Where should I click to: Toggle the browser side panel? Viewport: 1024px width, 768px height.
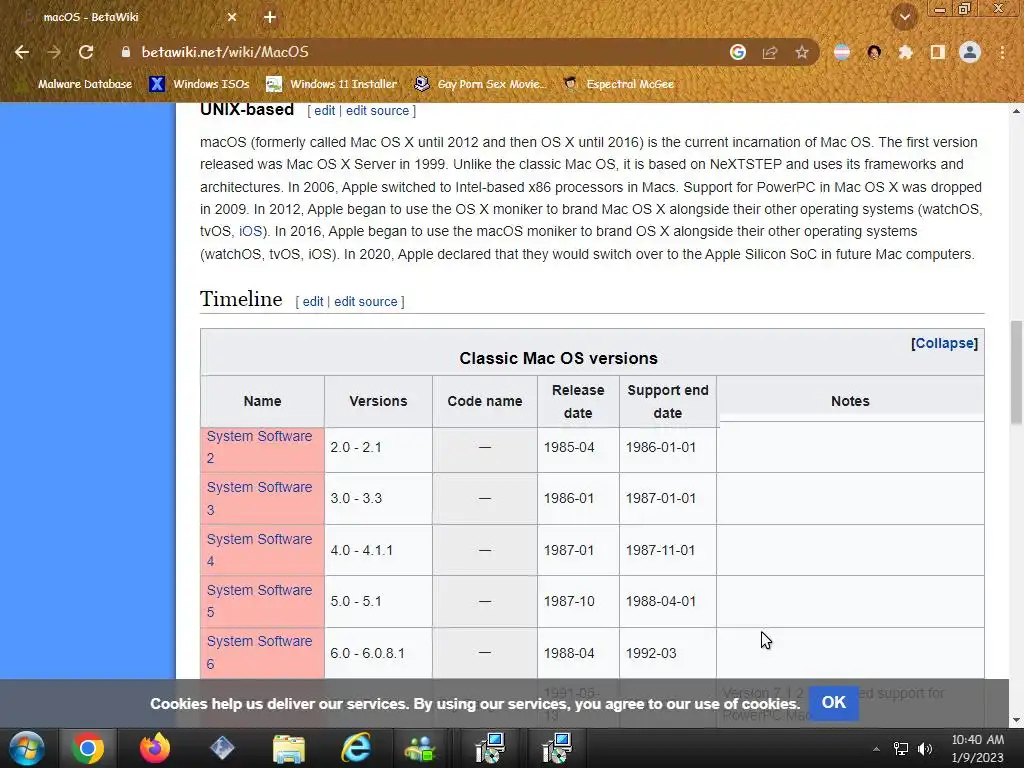938,52
